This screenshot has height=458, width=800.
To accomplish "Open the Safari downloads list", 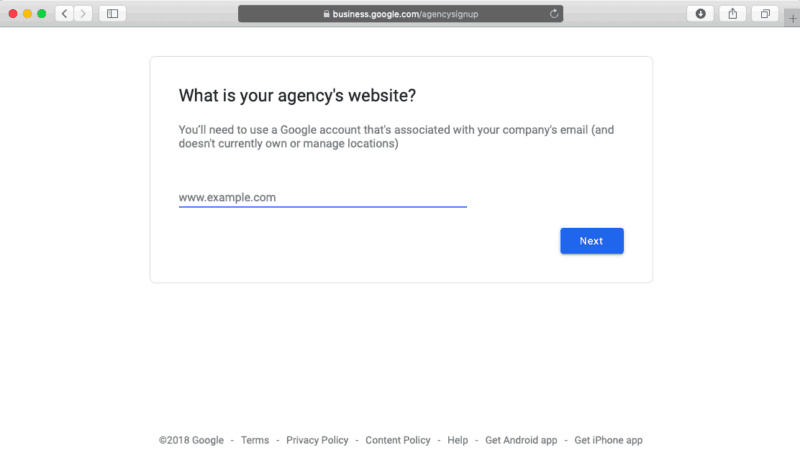I will (x=700, y=14).
